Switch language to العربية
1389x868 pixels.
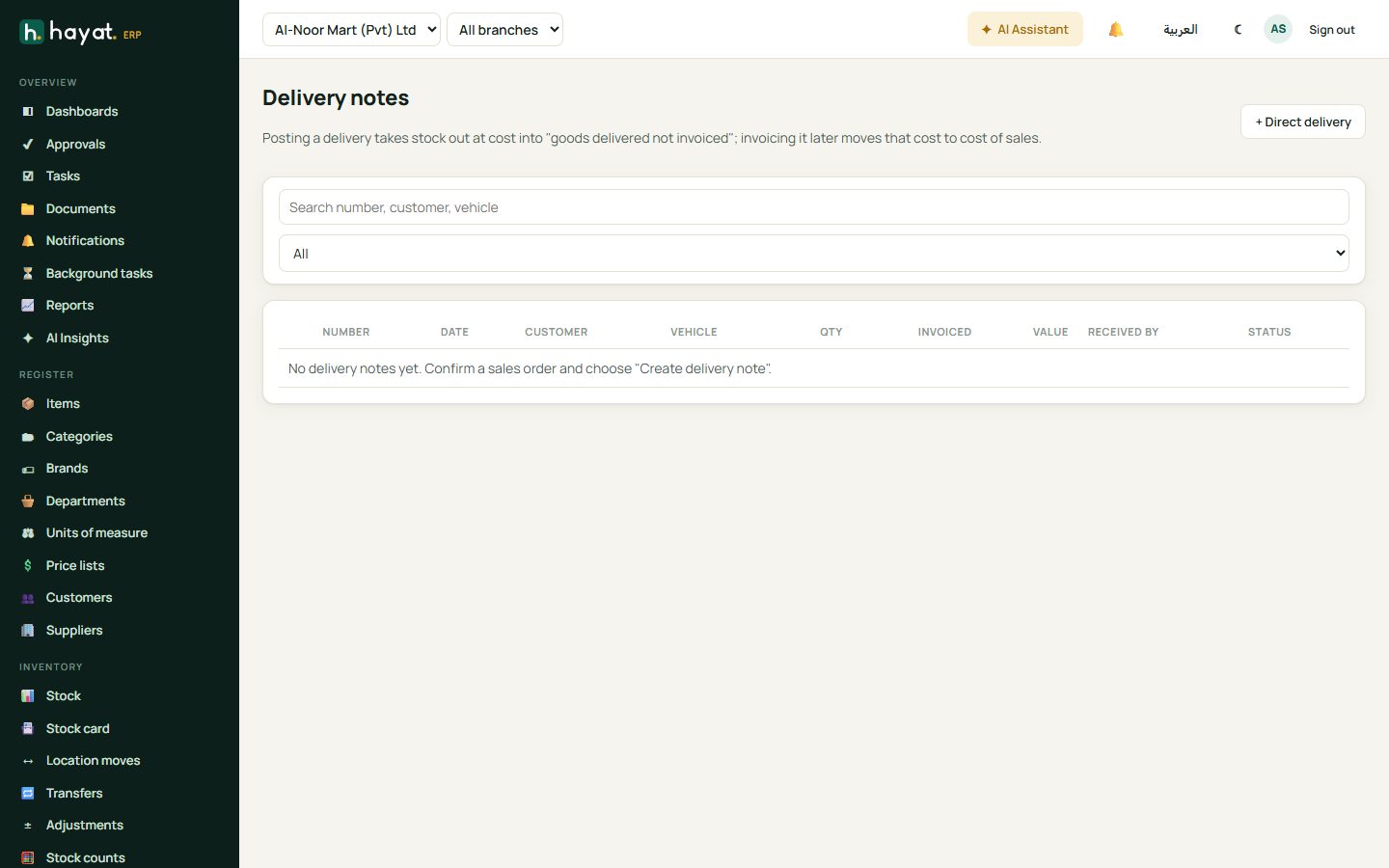coord(1180,30)
